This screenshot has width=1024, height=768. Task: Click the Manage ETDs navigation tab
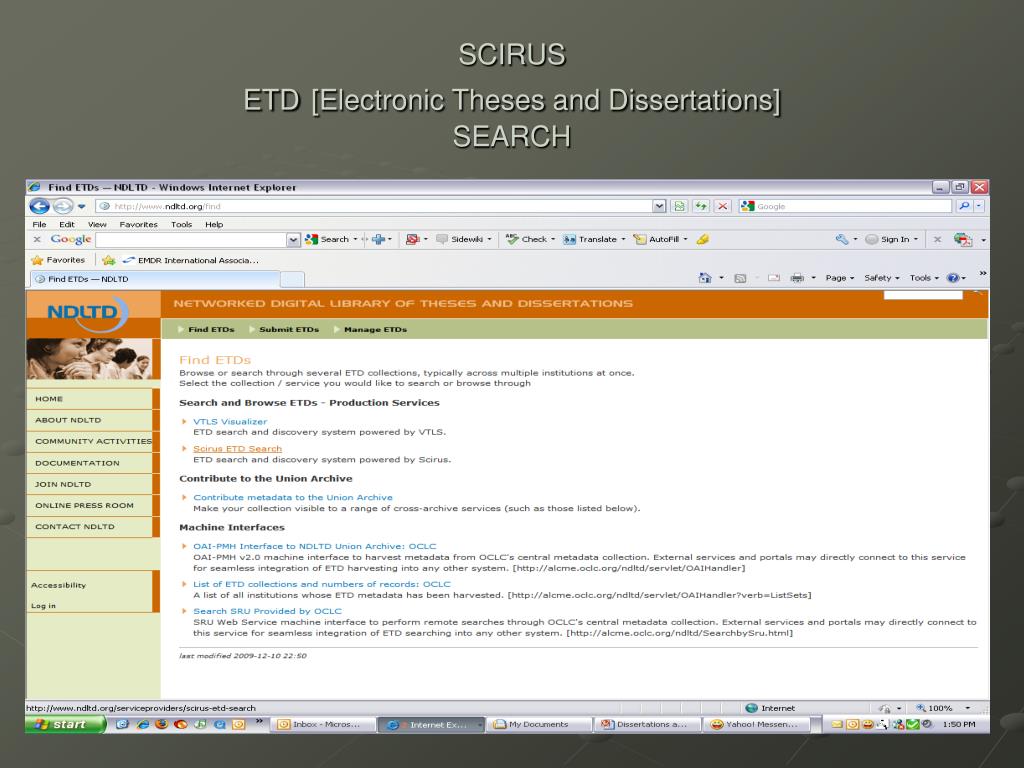tap(375, 330)
